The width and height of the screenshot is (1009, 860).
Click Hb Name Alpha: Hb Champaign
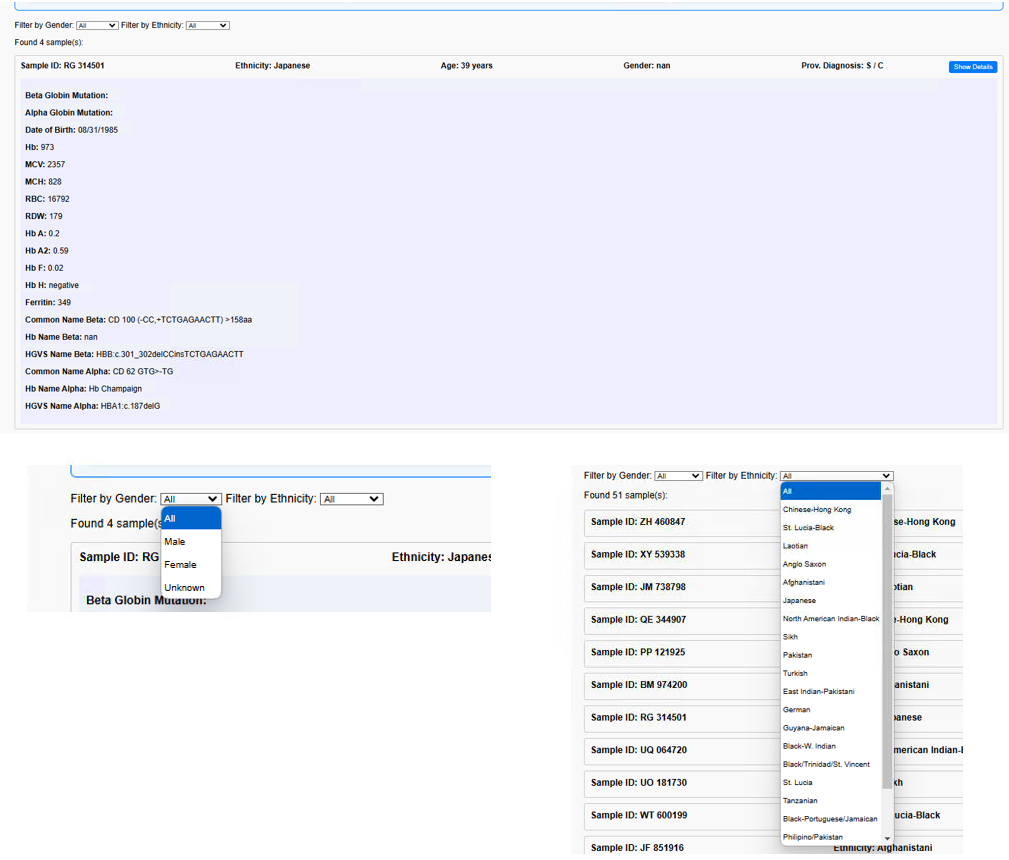point(84,389)
